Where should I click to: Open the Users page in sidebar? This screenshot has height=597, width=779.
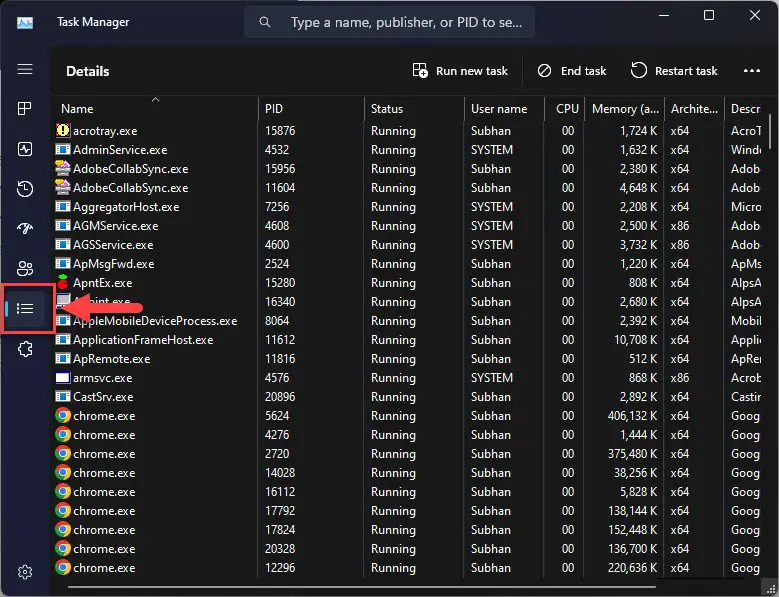(25, 269)
